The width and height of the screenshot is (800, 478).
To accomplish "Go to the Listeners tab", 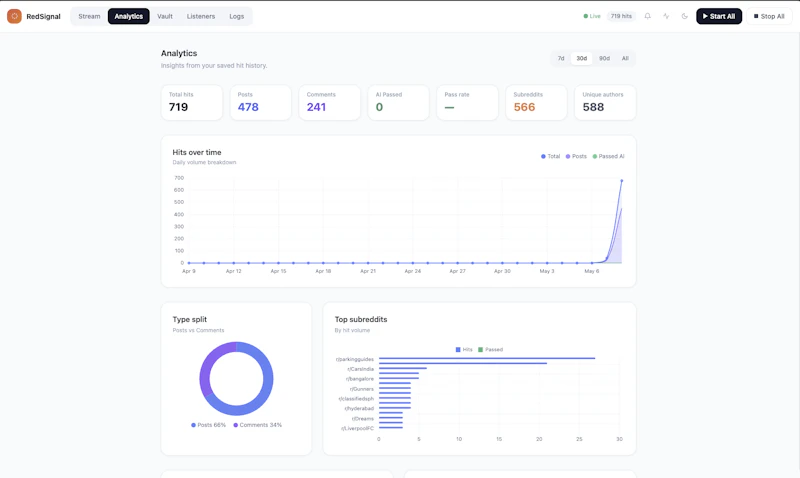I will (x=201, y=16).
